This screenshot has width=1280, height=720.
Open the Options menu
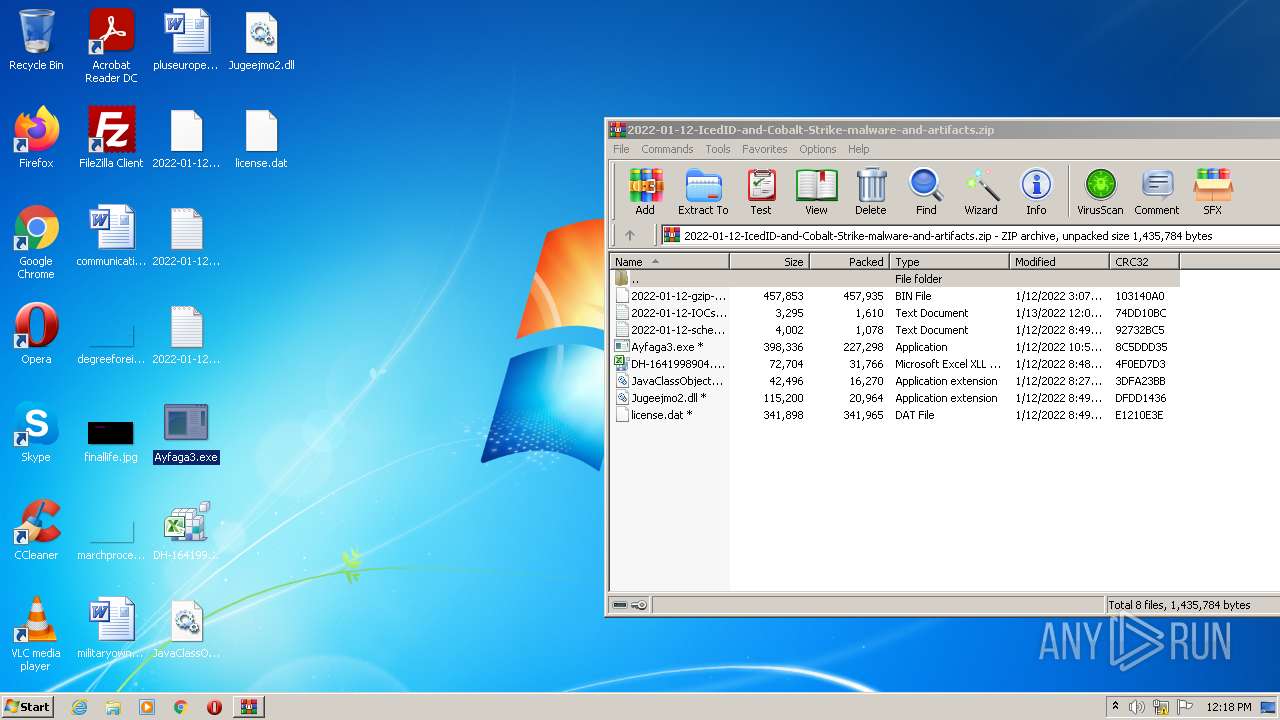click(x=817, y=149)
